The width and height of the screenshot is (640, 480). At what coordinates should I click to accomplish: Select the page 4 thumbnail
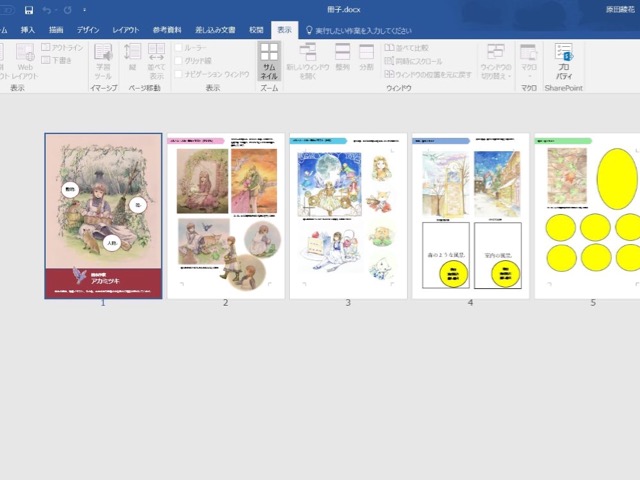[x=471, y=216]
